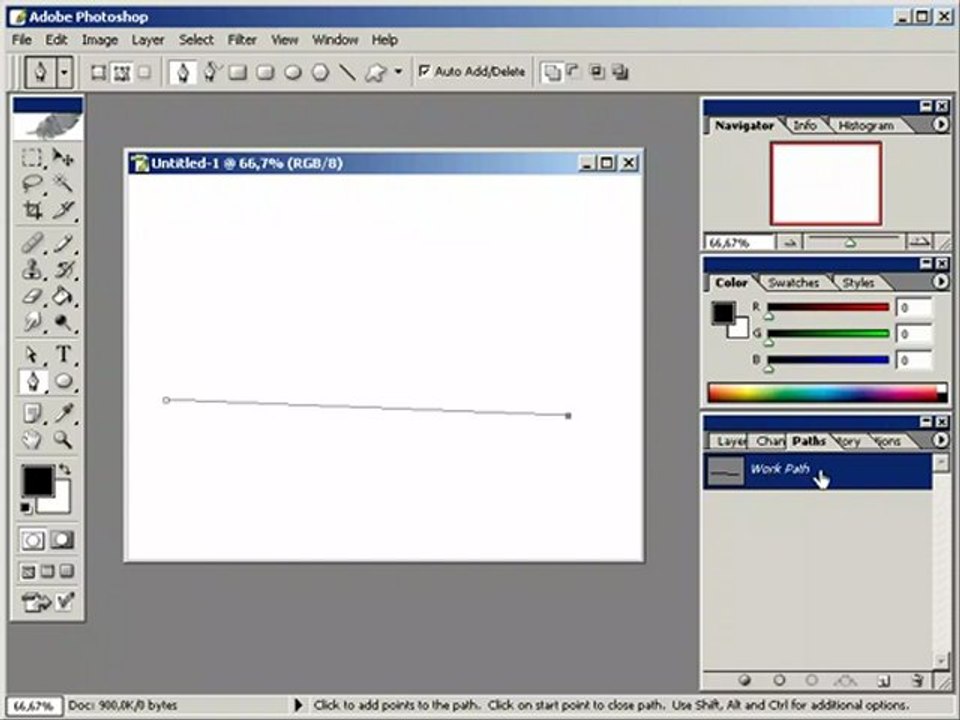Viewport: 960px width, 720px height.
Task: Select the Hand tool
Action: click(32, 440)
